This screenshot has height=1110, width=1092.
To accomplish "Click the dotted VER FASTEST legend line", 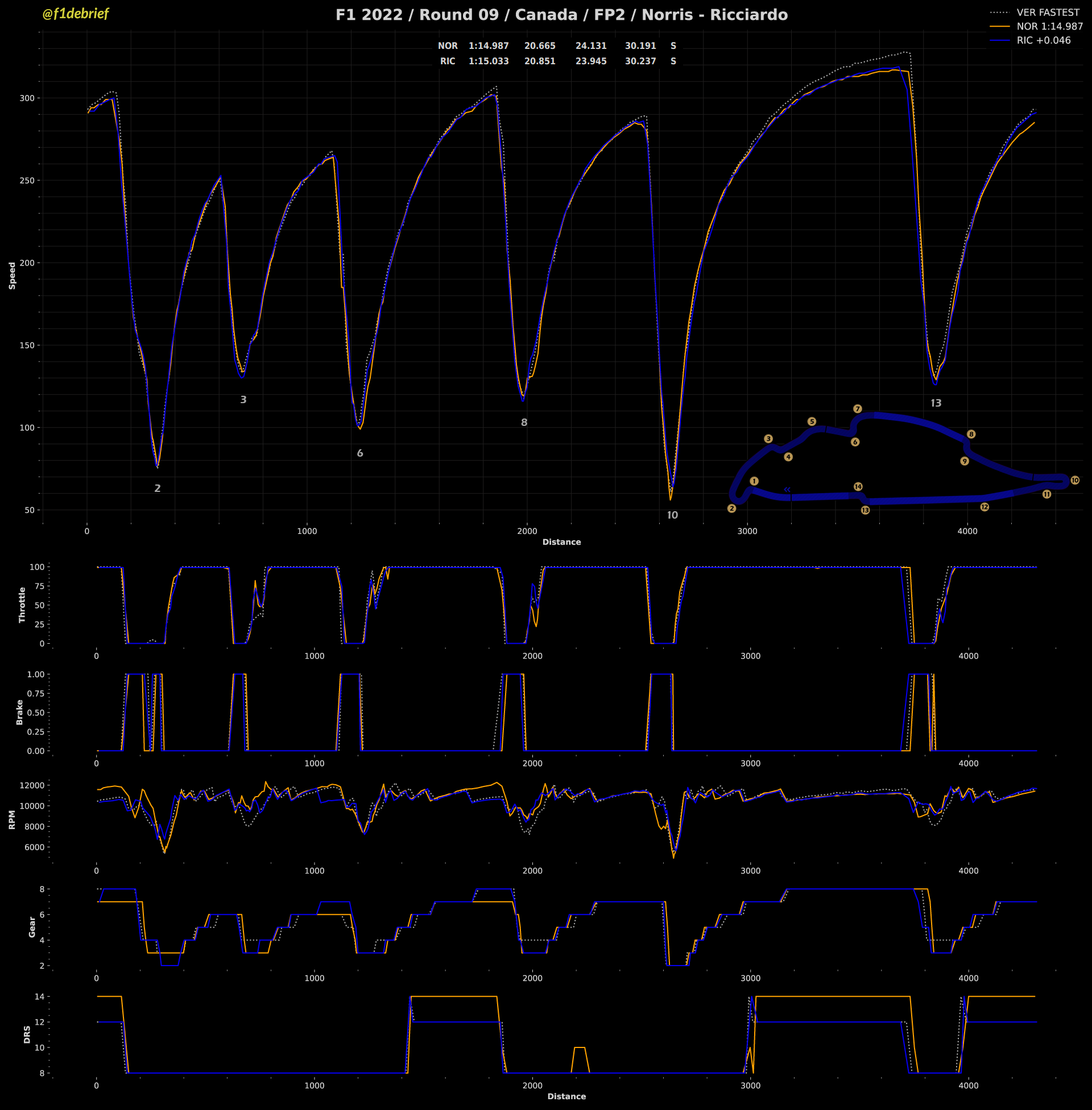I will [x=999, y=13].
